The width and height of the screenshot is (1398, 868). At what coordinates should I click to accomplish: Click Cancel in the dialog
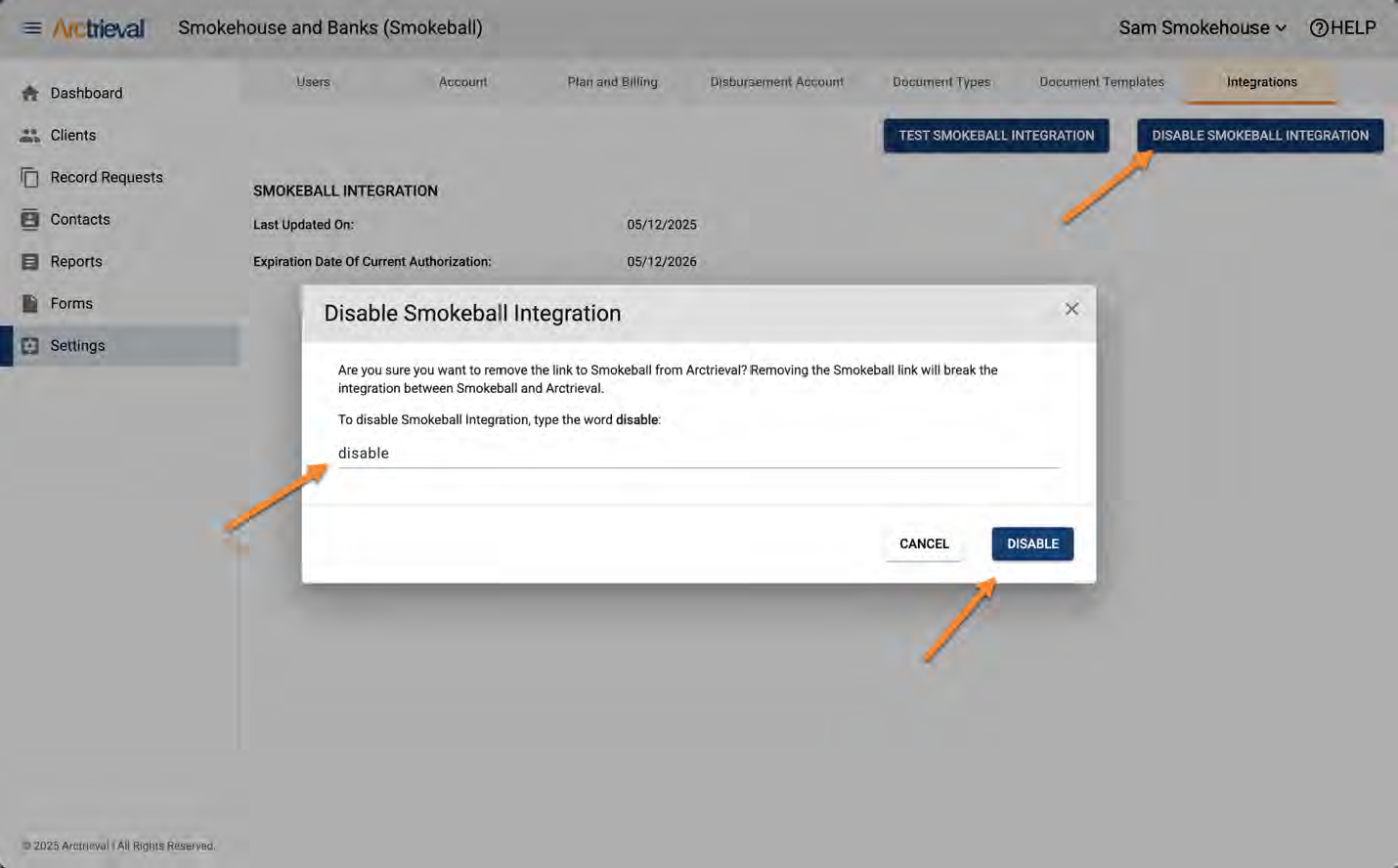(x=924, y=543)
